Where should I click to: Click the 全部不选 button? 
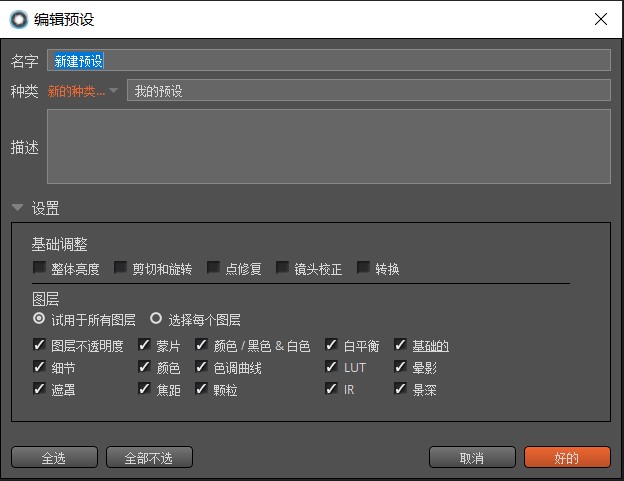tap(149, 457)
